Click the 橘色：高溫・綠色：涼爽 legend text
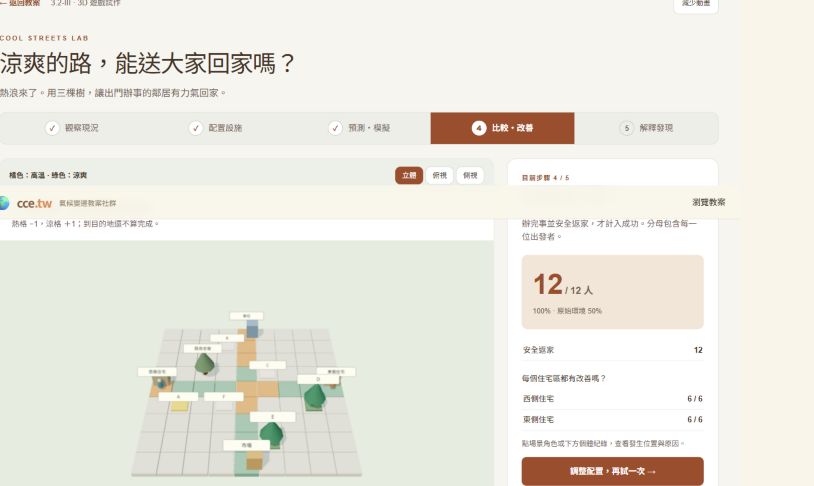This screenshot has height=486, width=814. tap(48, 176)
